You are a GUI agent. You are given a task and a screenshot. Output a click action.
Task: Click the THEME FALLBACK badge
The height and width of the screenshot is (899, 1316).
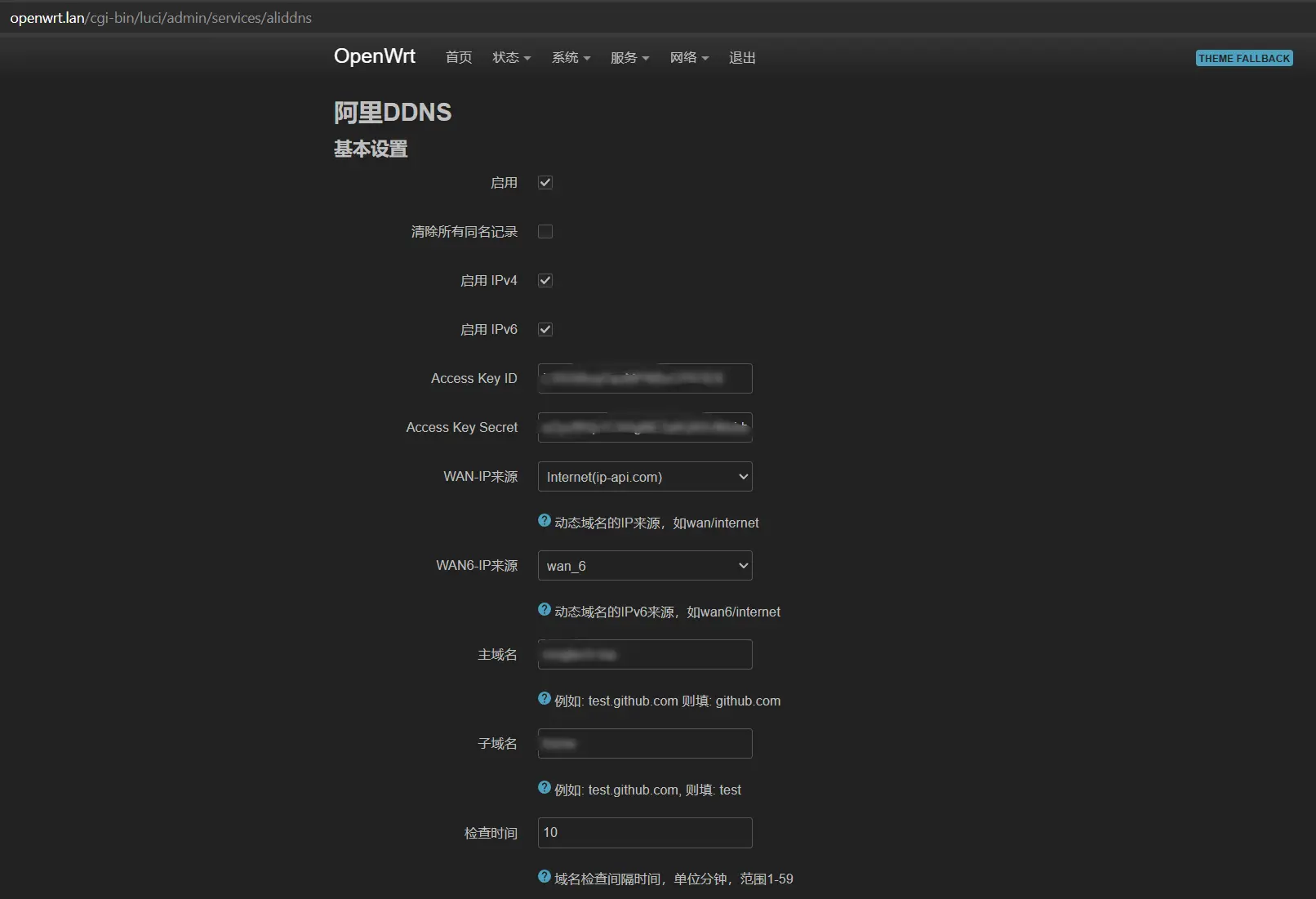point(1244,59)
